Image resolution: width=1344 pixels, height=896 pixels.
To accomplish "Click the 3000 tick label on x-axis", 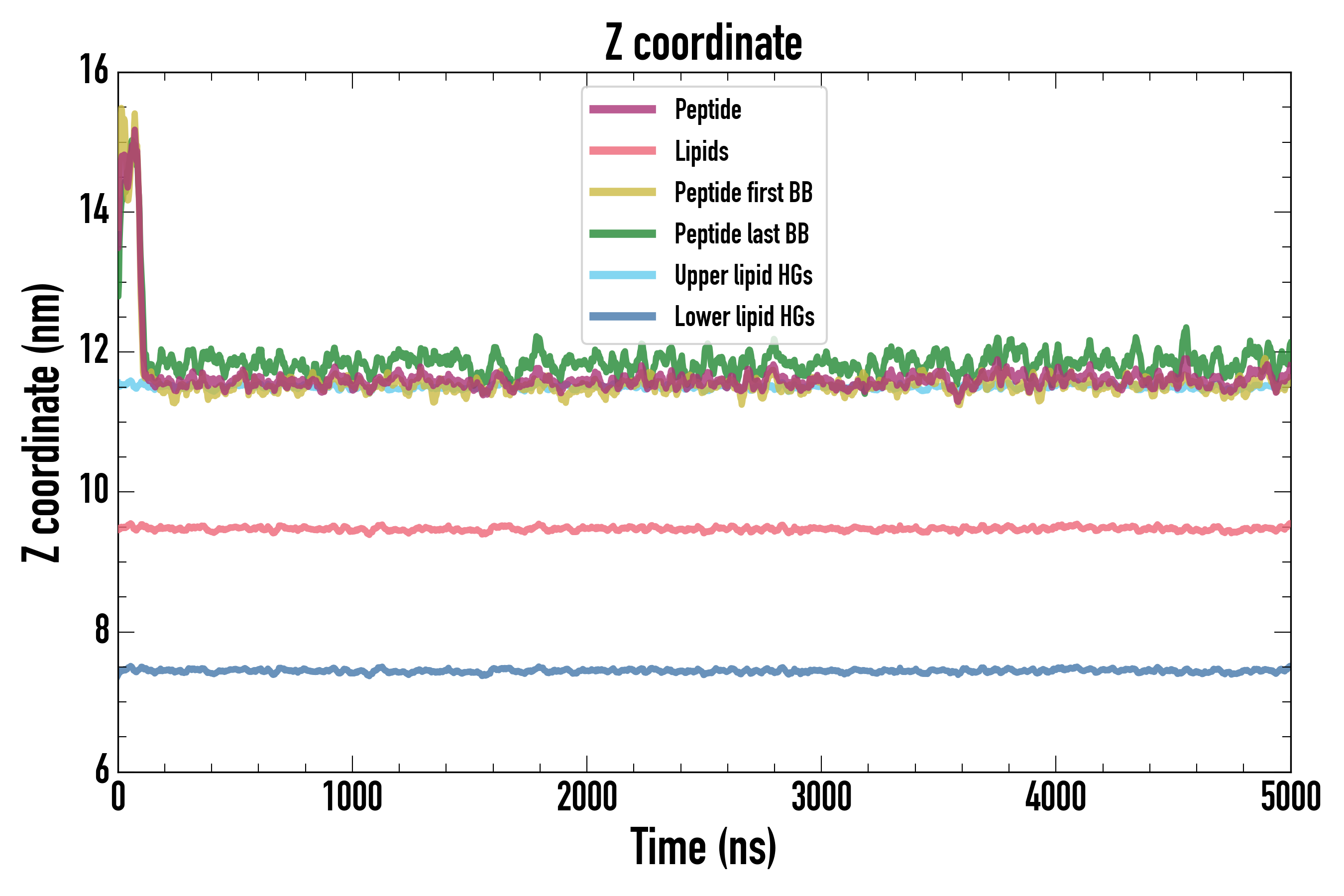I will coord(821,797).
